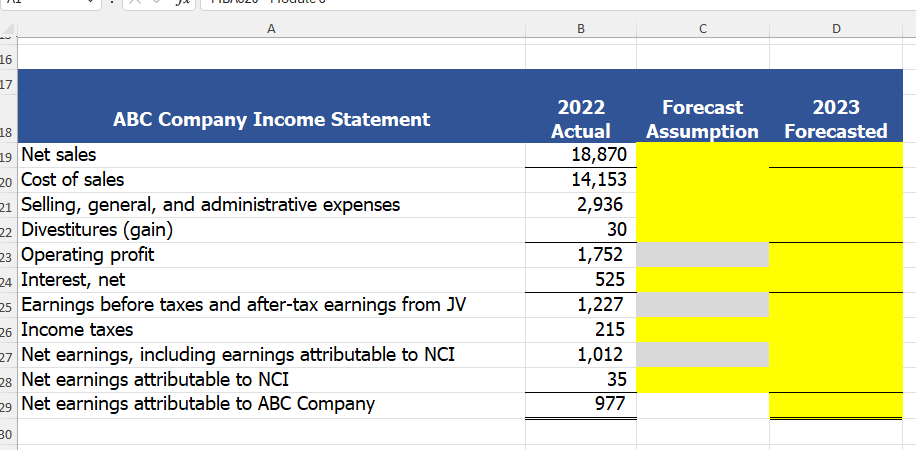Select row 23 header
Viewport: 916px width, 450px height.
point(8,255)
